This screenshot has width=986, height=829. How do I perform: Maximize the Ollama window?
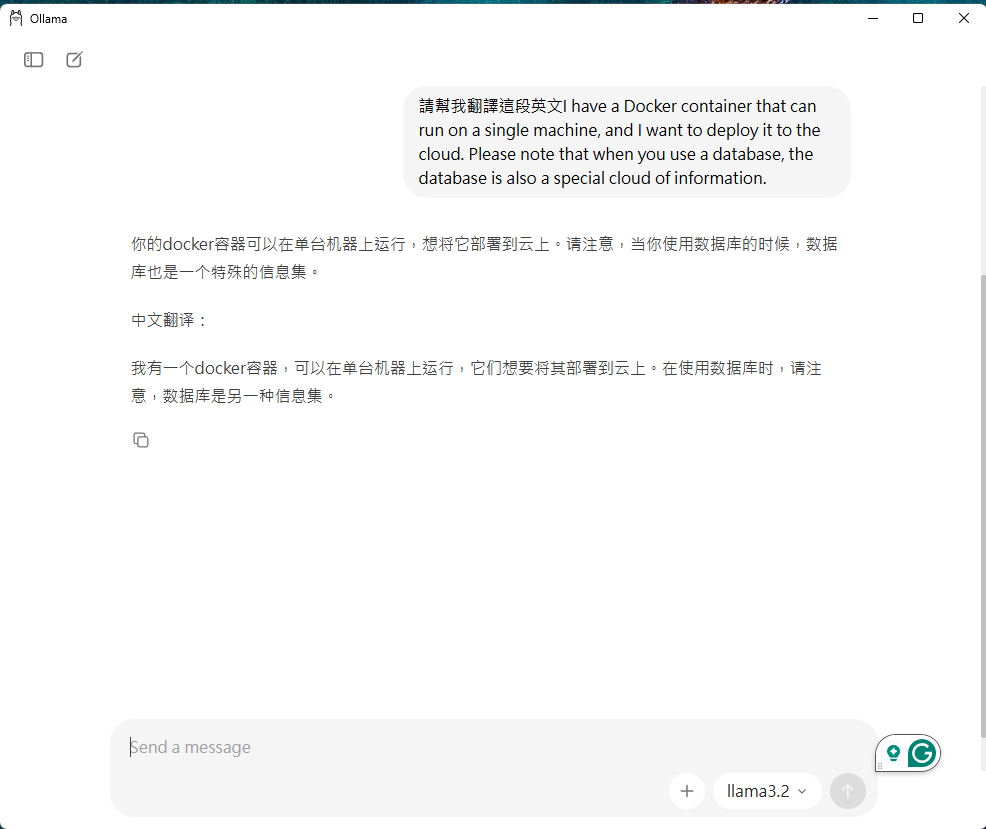tap(917, 17)
